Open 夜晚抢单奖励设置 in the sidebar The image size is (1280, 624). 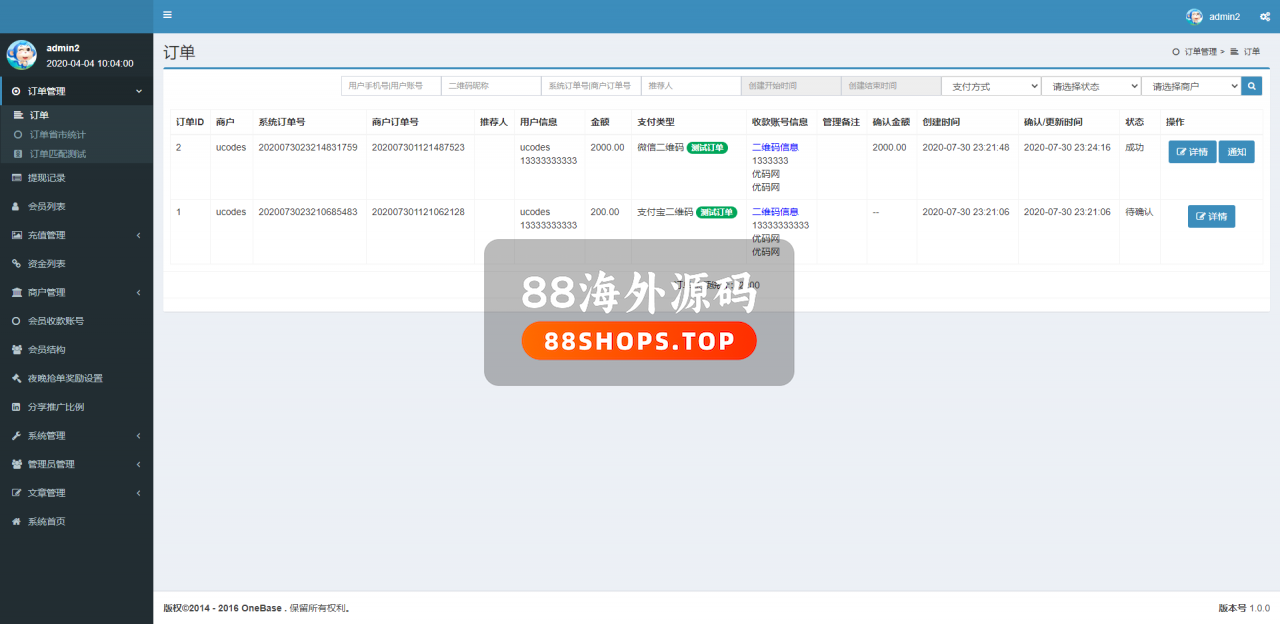[x=64, y=379]
